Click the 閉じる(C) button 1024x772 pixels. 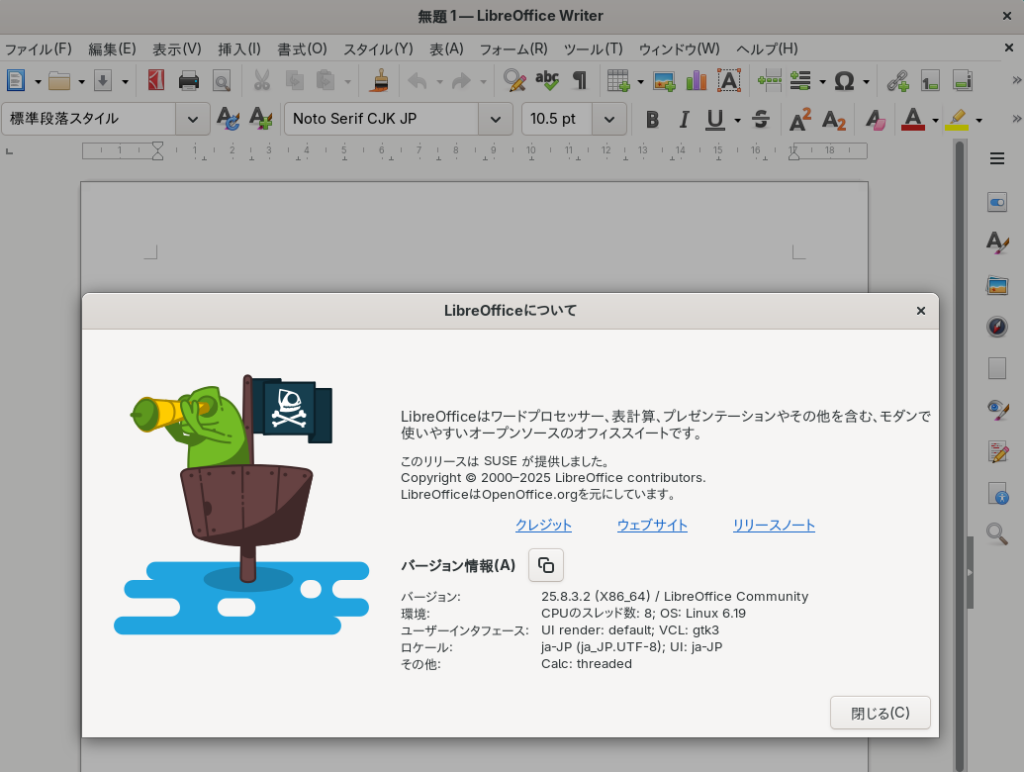880,713
